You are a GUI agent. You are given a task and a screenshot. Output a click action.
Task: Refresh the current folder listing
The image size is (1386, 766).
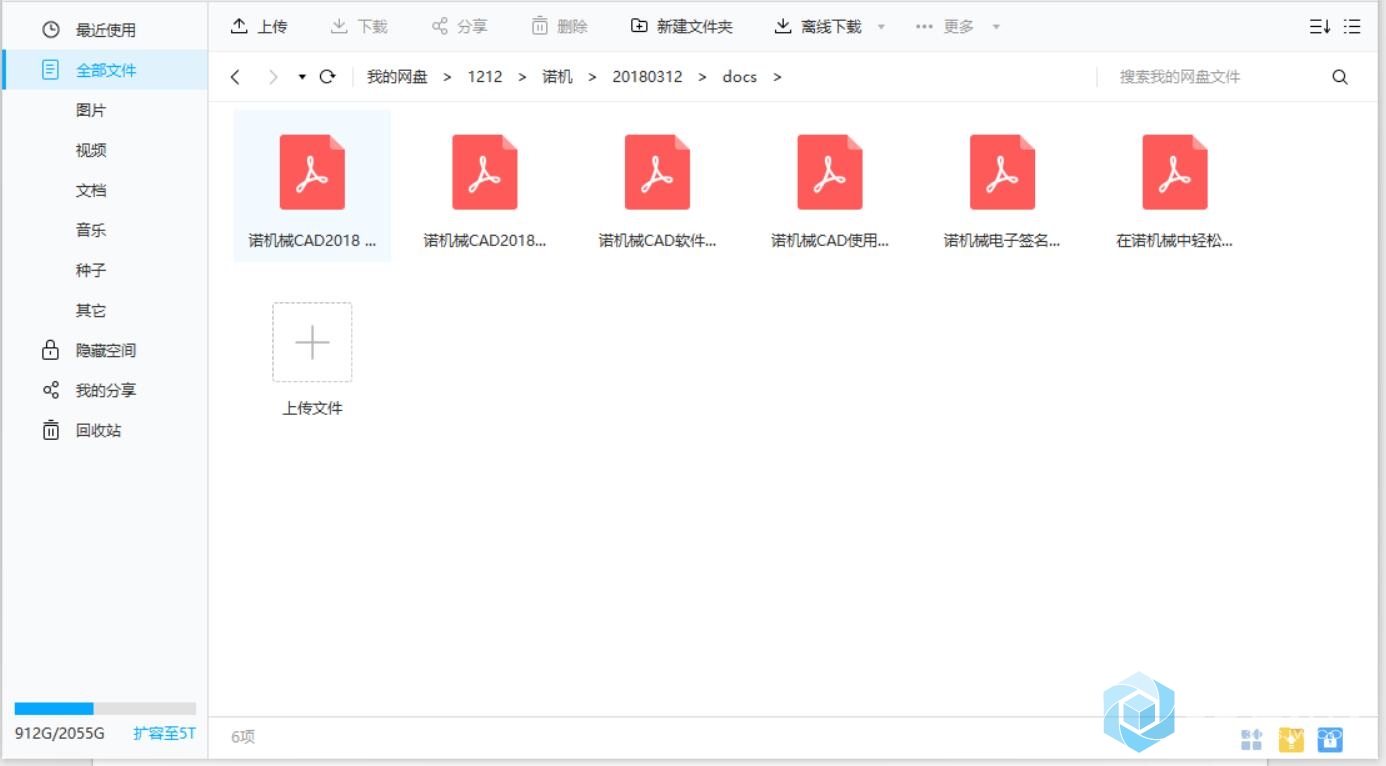coord(327,77)
